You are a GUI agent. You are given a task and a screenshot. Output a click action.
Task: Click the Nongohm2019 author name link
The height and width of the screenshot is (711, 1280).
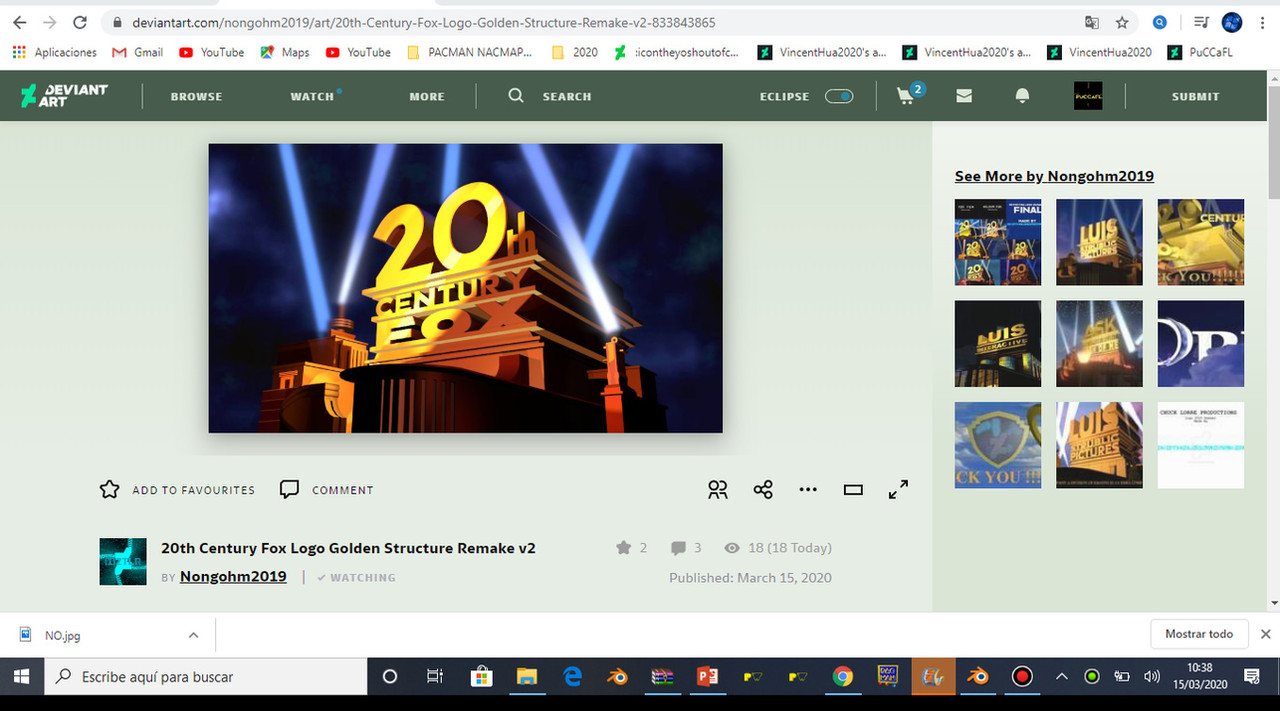click(x=233, y=576)
